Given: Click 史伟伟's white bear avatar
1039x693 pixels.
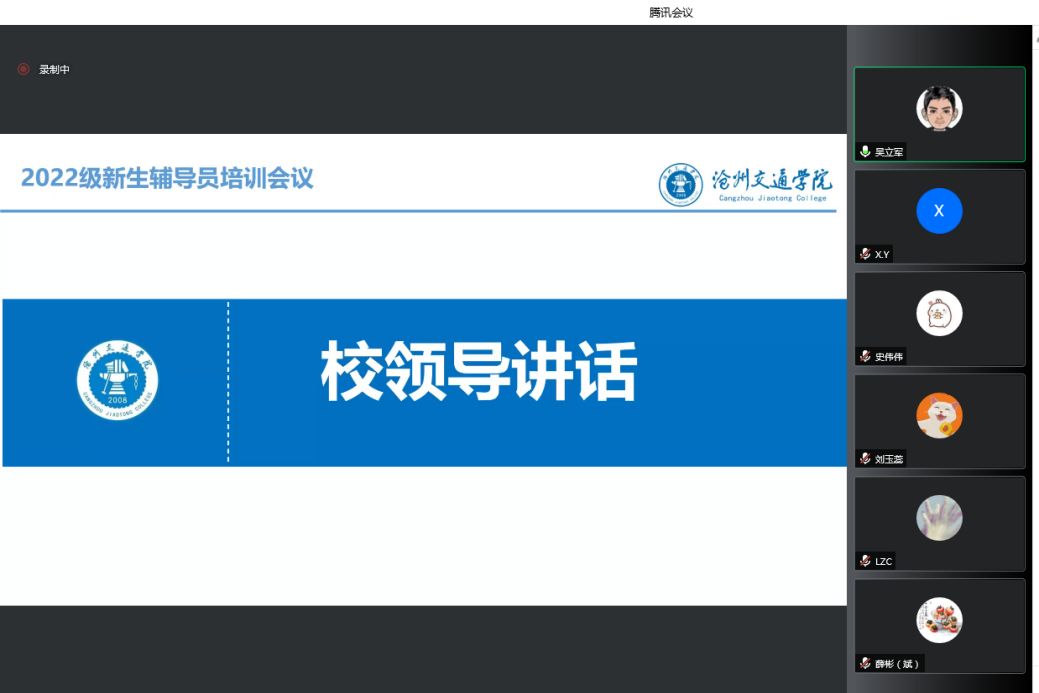Looking at the screenshot, I should coord(939,313).
